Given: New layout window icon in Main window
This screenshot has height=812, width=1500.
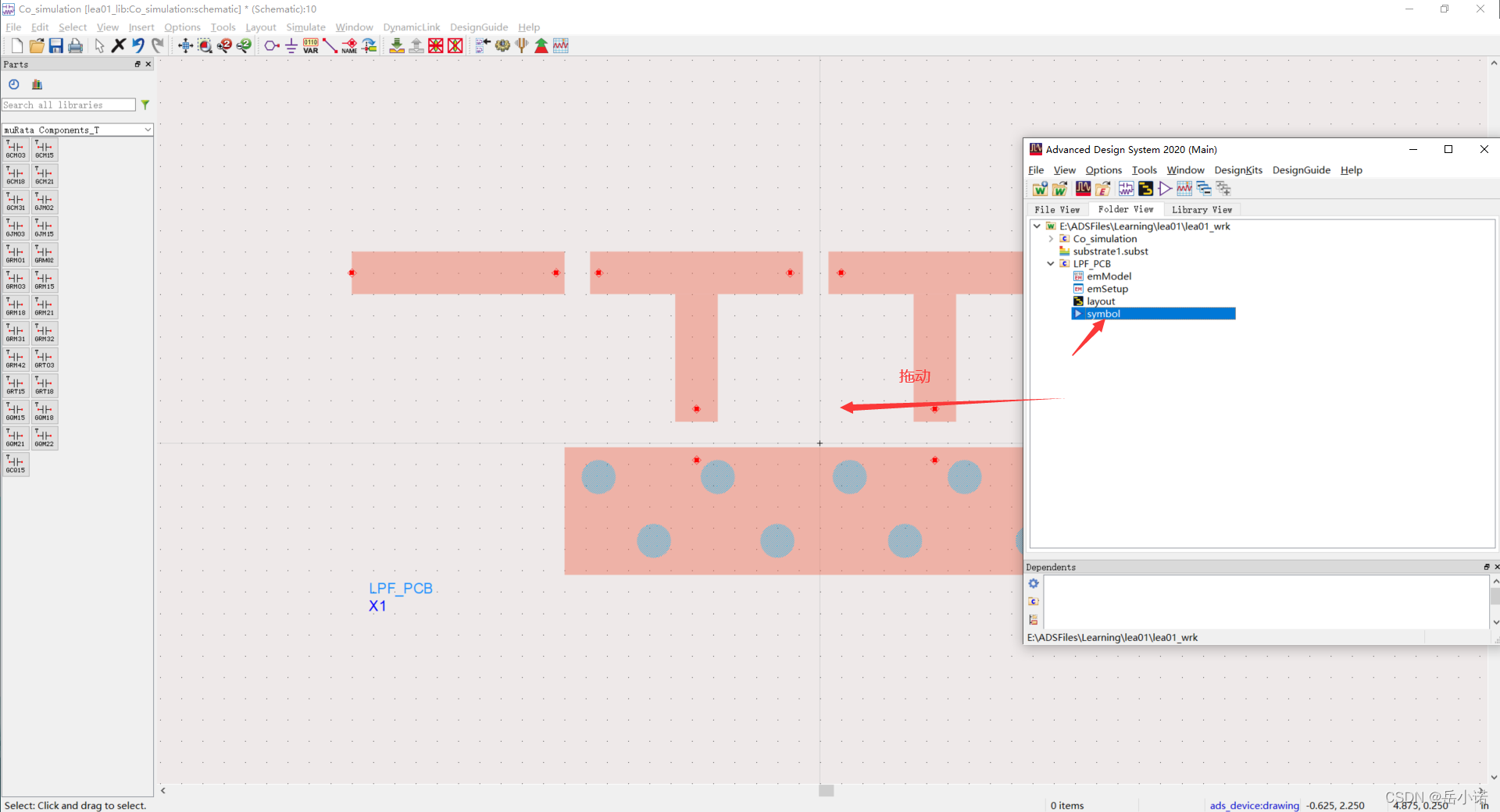Looking at the screenshot, I should (x=1145, y=189).
